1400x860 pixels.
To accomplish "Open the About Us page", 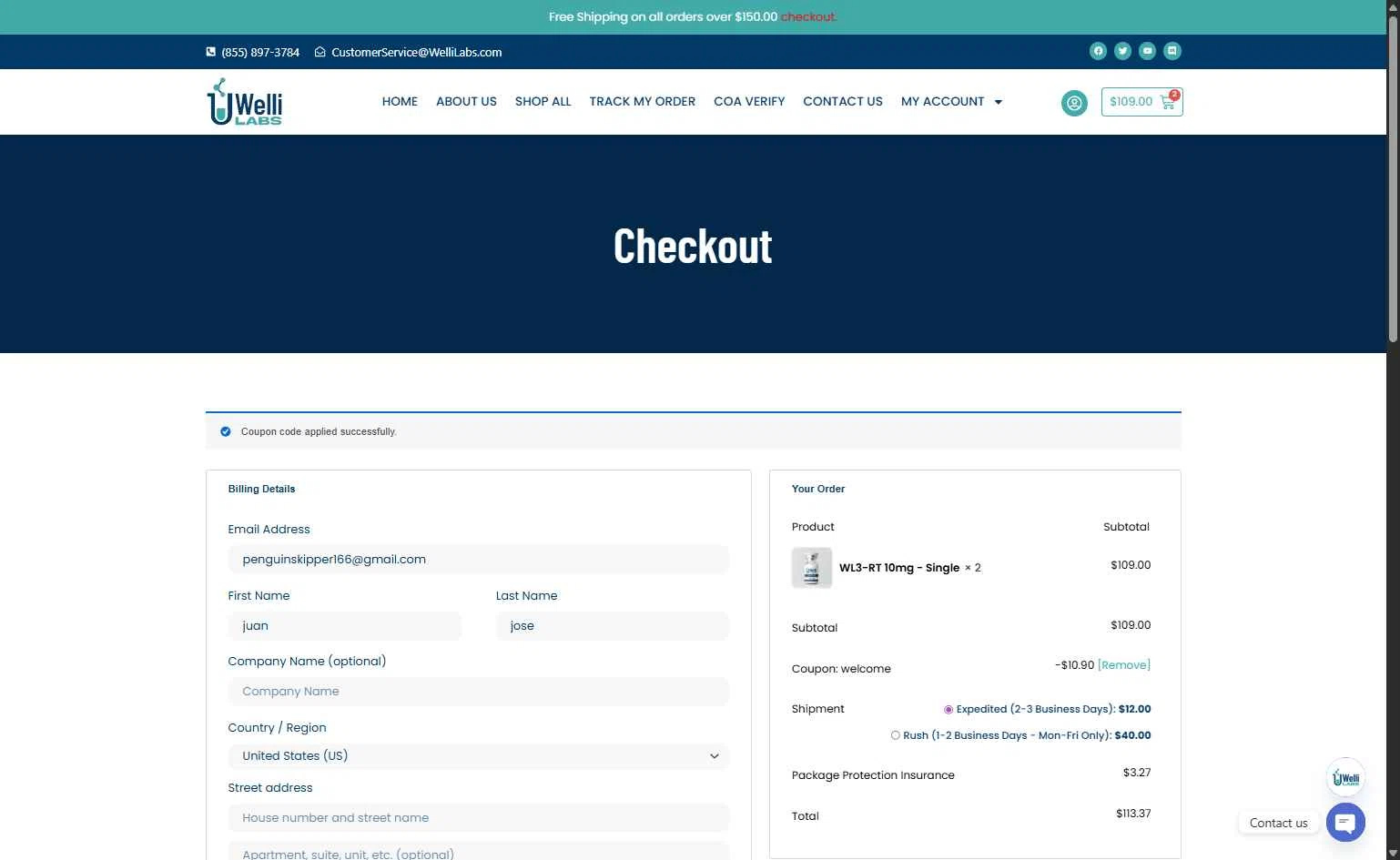I will [x=466, y=102].
